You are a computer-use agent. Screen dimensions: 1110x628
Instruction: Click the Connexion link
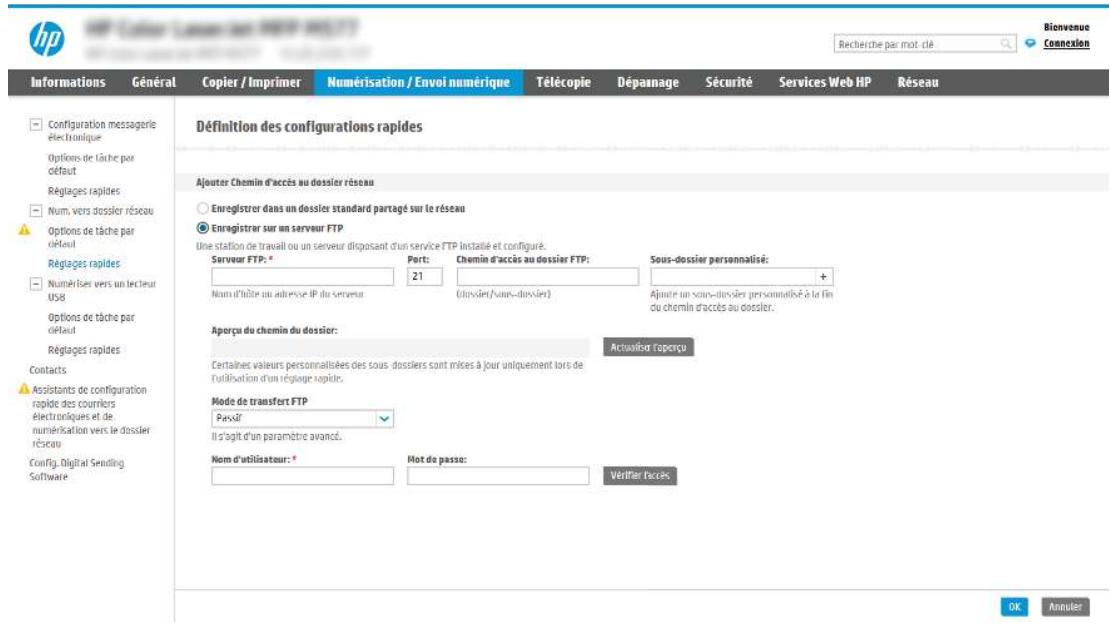point(1066,44)
